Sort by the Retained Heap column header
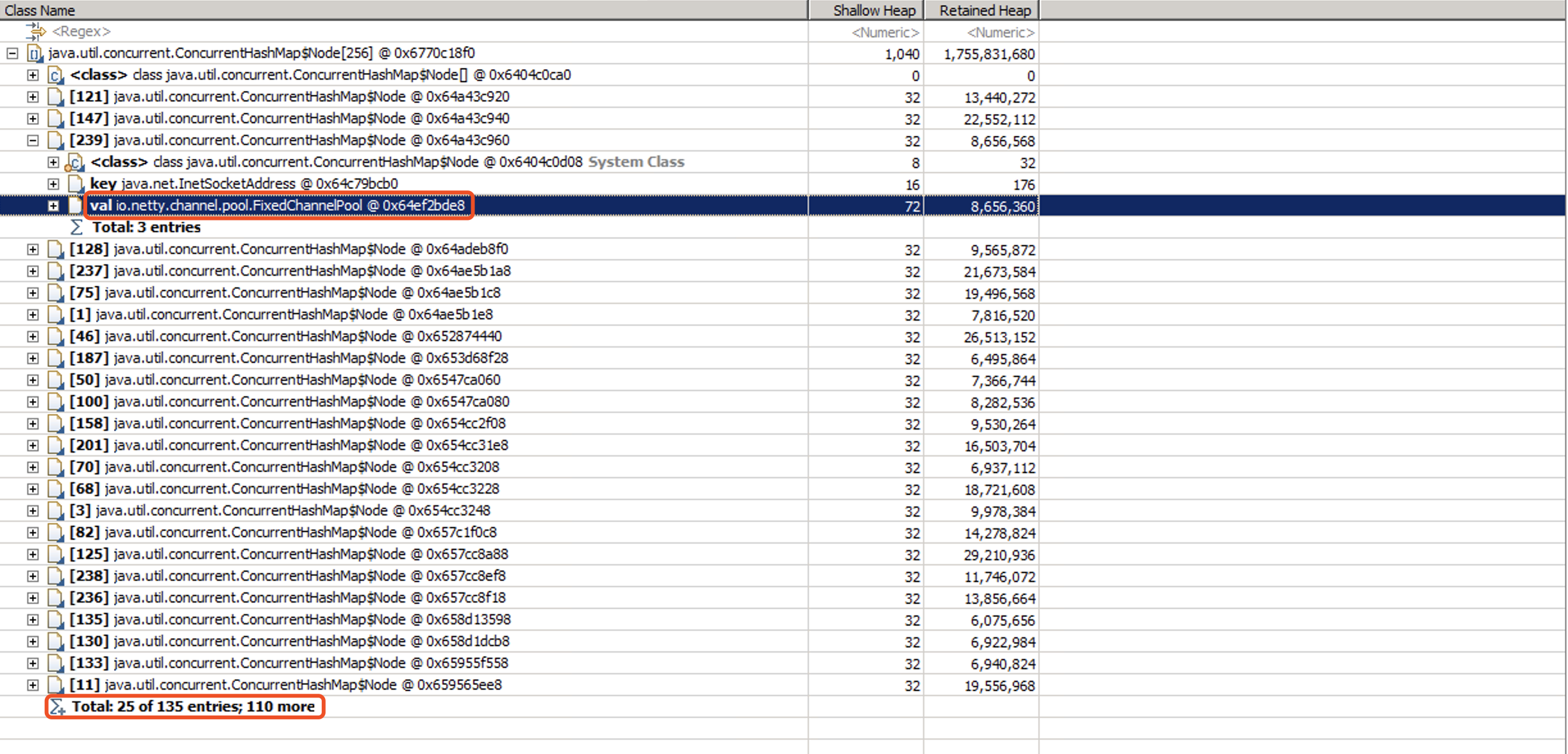 pyautogui.click(x=981, y=10)
